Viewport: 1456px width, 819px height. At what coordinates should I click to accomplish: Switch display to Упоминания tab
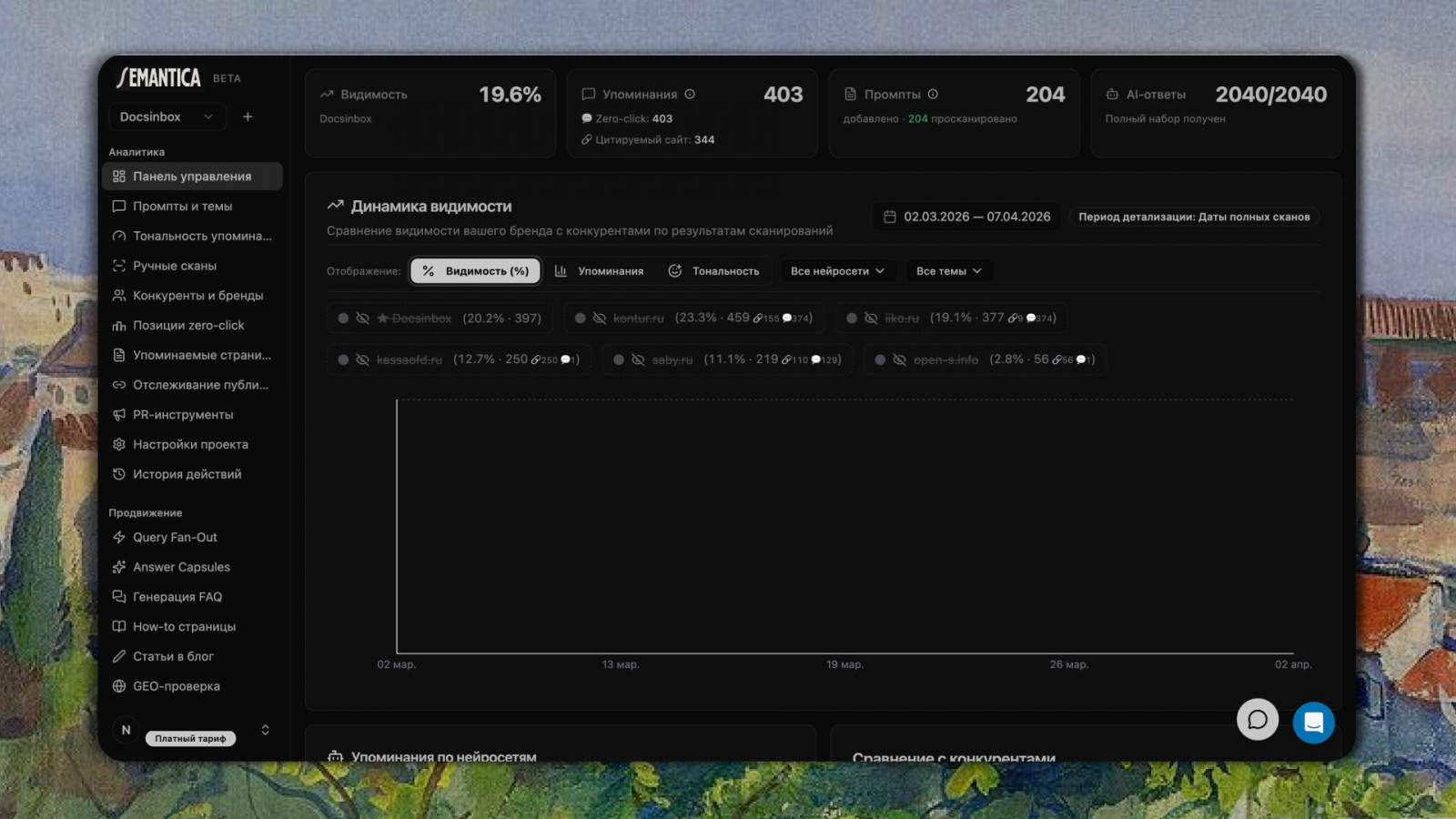pyautogui.click(x=599, y=271)
